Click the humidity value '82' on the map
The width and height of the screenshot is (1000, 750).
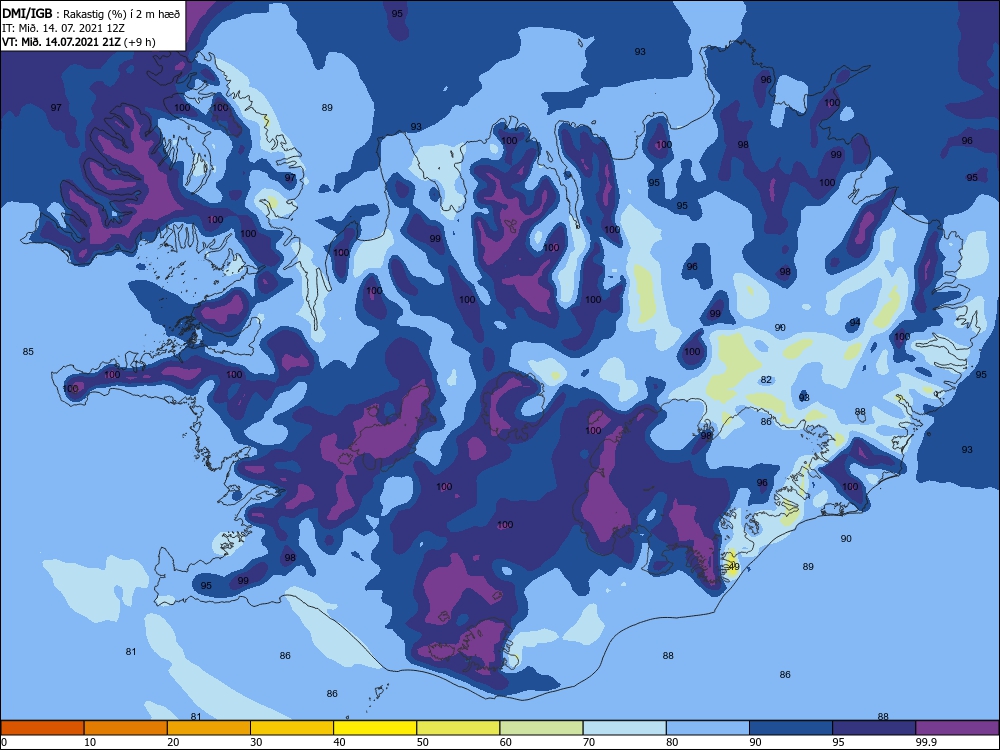tap(766, 379)
